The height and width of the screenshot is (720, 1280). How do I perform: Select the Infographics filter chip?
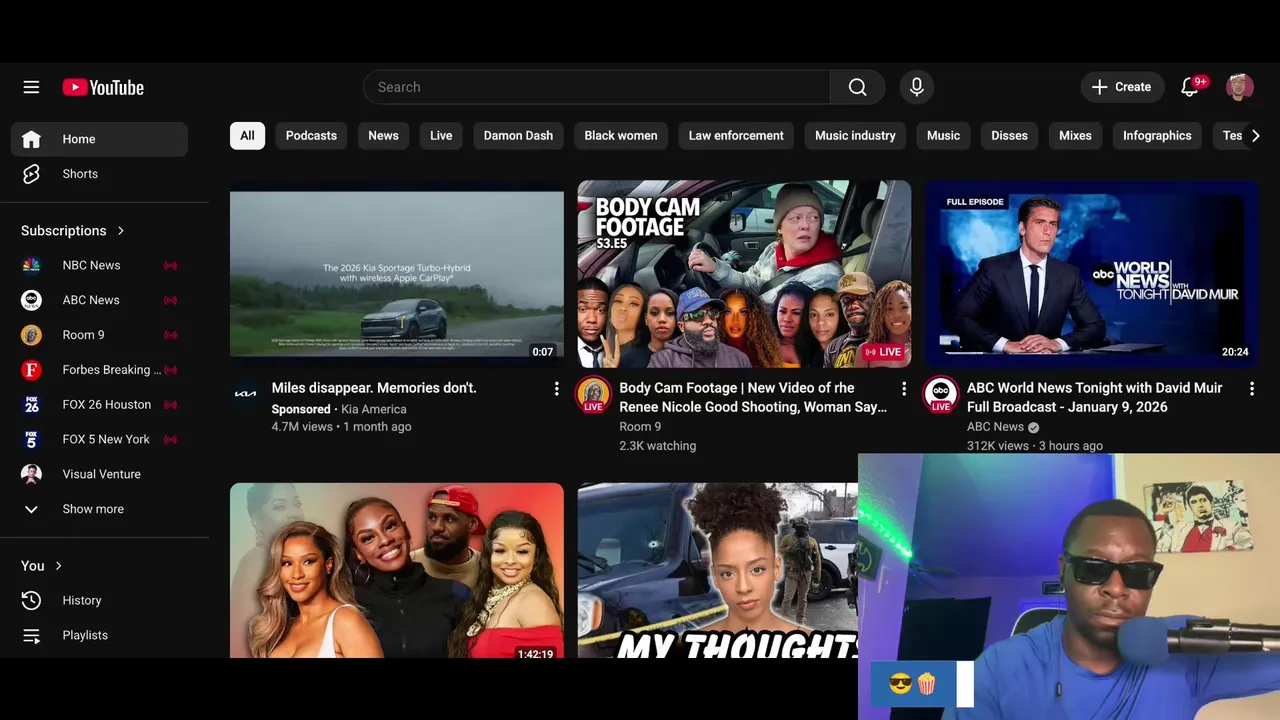pos(1157,136)
